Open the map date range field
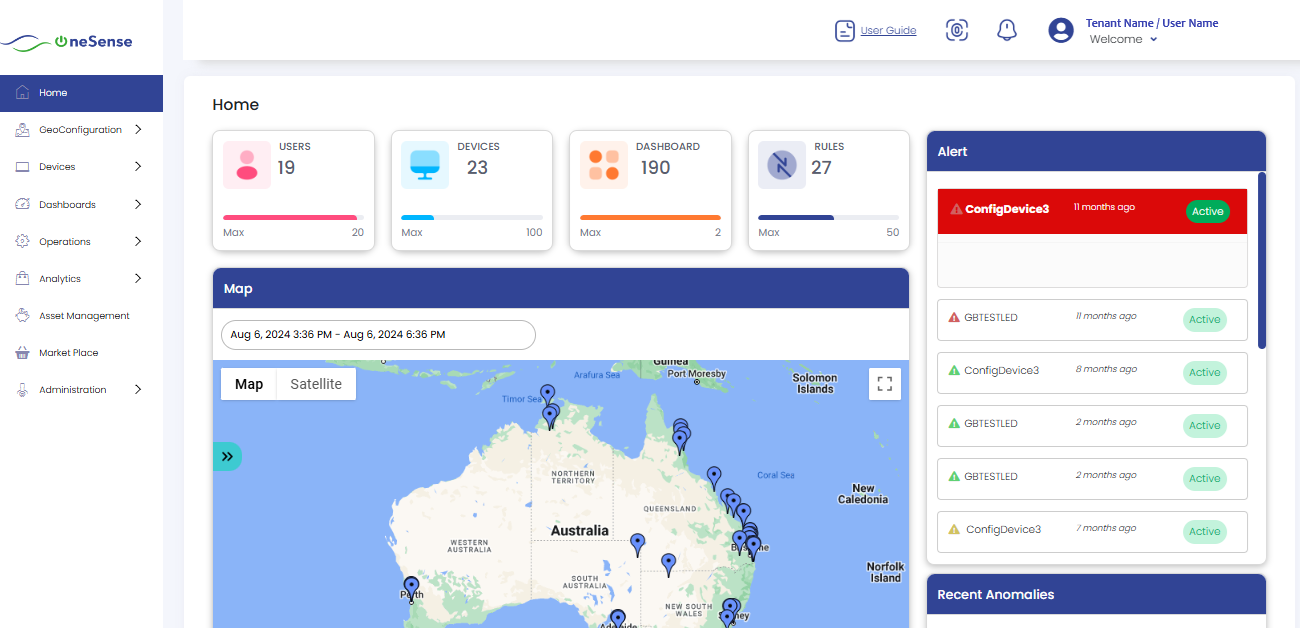The height and width of the screenshot is (628, 1300). [378, 335]
